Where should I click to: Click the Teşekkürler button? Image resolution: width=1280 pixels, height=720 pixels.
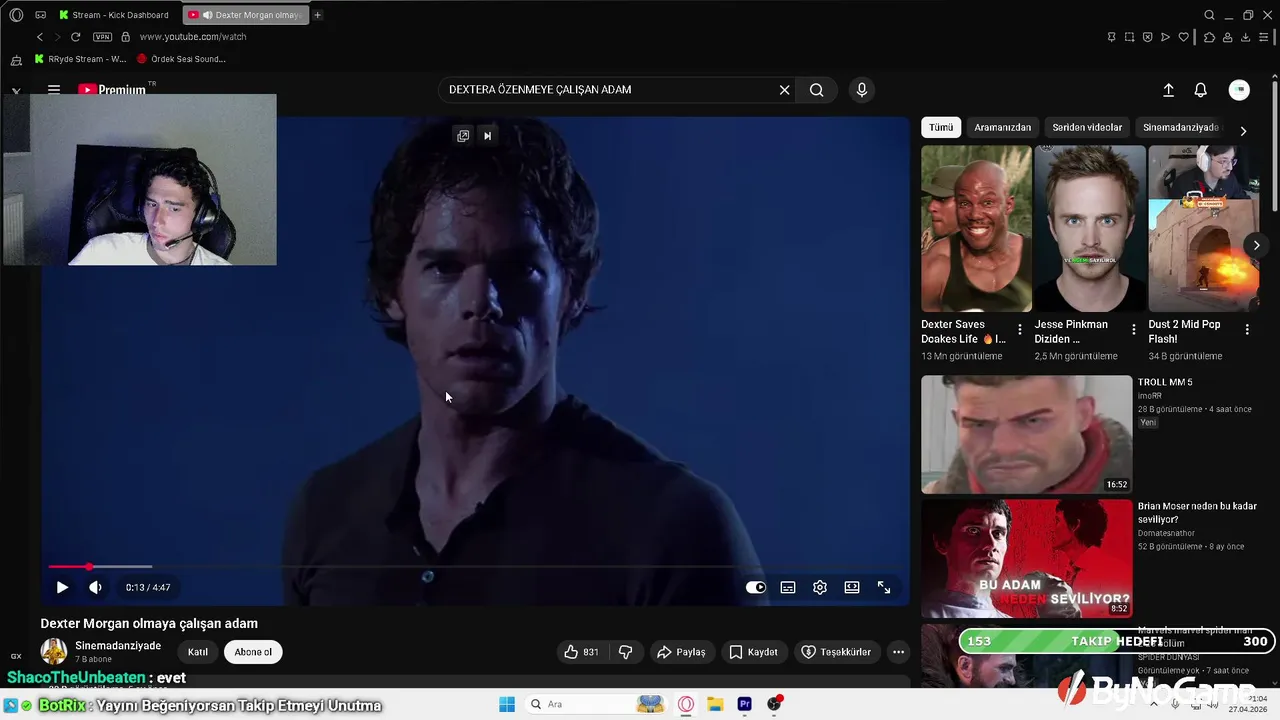(x=836, y=652)
